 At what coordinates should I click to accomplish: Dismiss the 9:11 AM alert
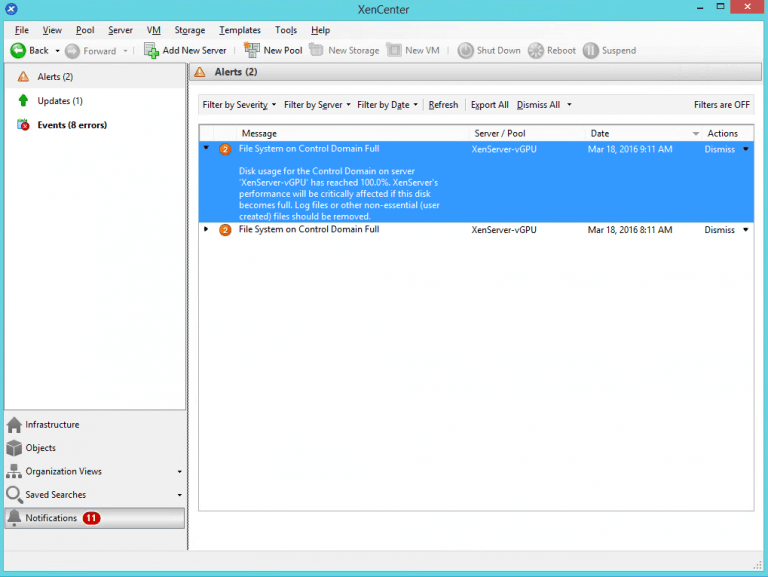tap(720, 149)
